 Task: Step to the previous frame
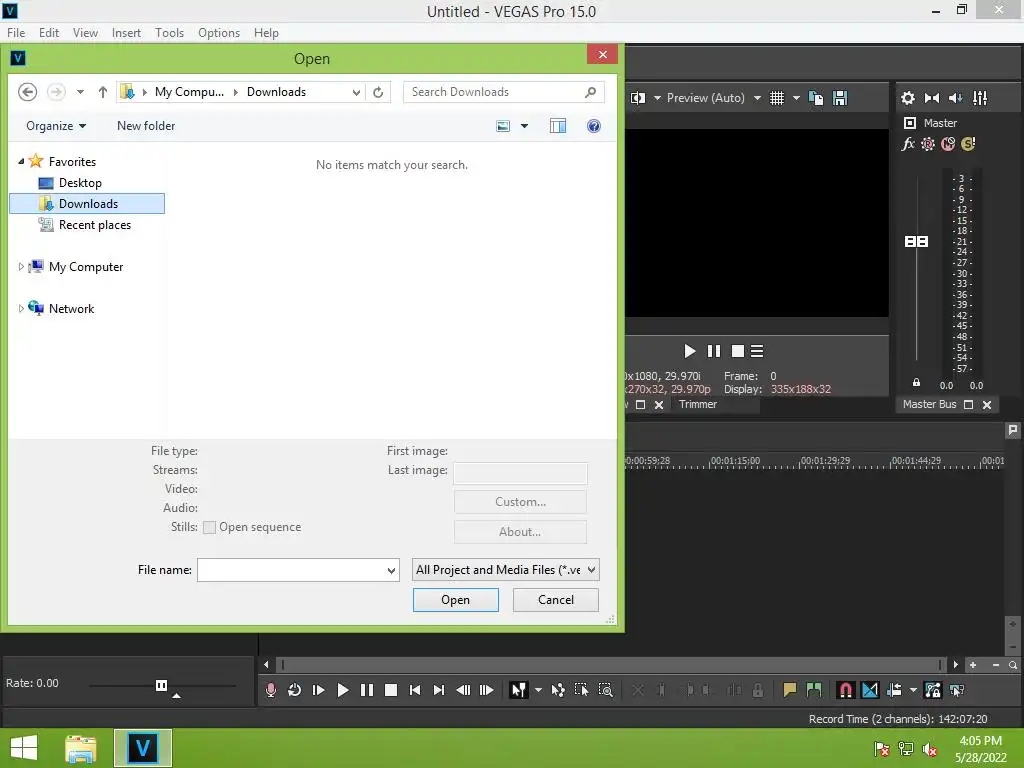(x=463, y=690)
